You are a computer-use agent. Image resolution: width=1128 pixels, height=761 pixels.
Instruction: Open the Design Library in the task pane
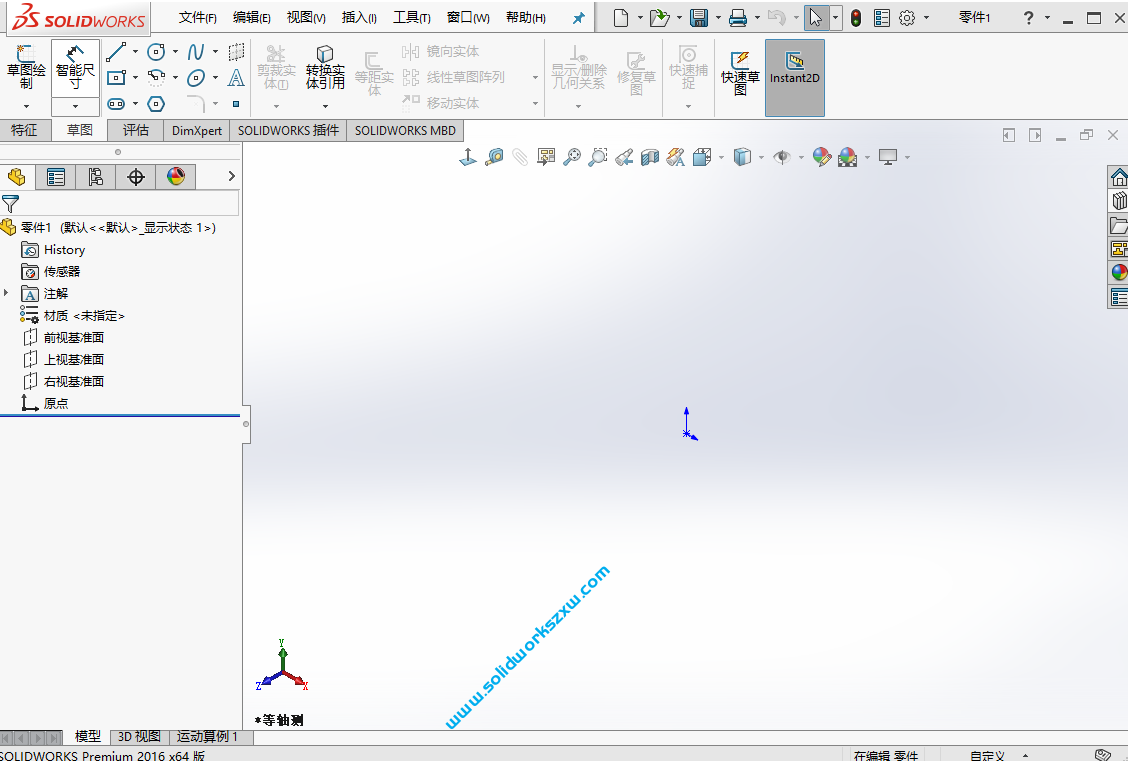[1119, 200]
